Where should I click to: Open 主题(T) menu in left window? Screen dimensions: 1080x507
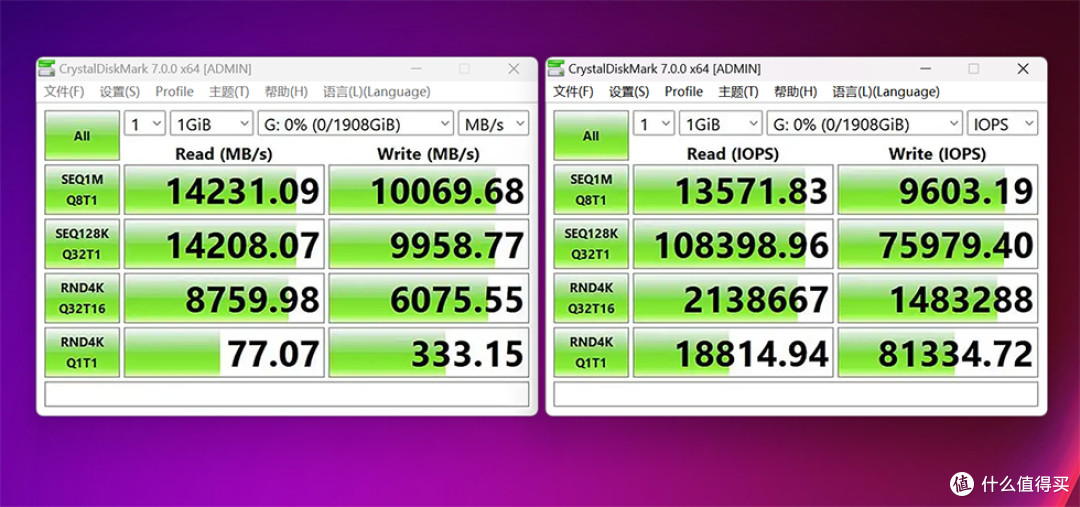click(x=229, y=92)
